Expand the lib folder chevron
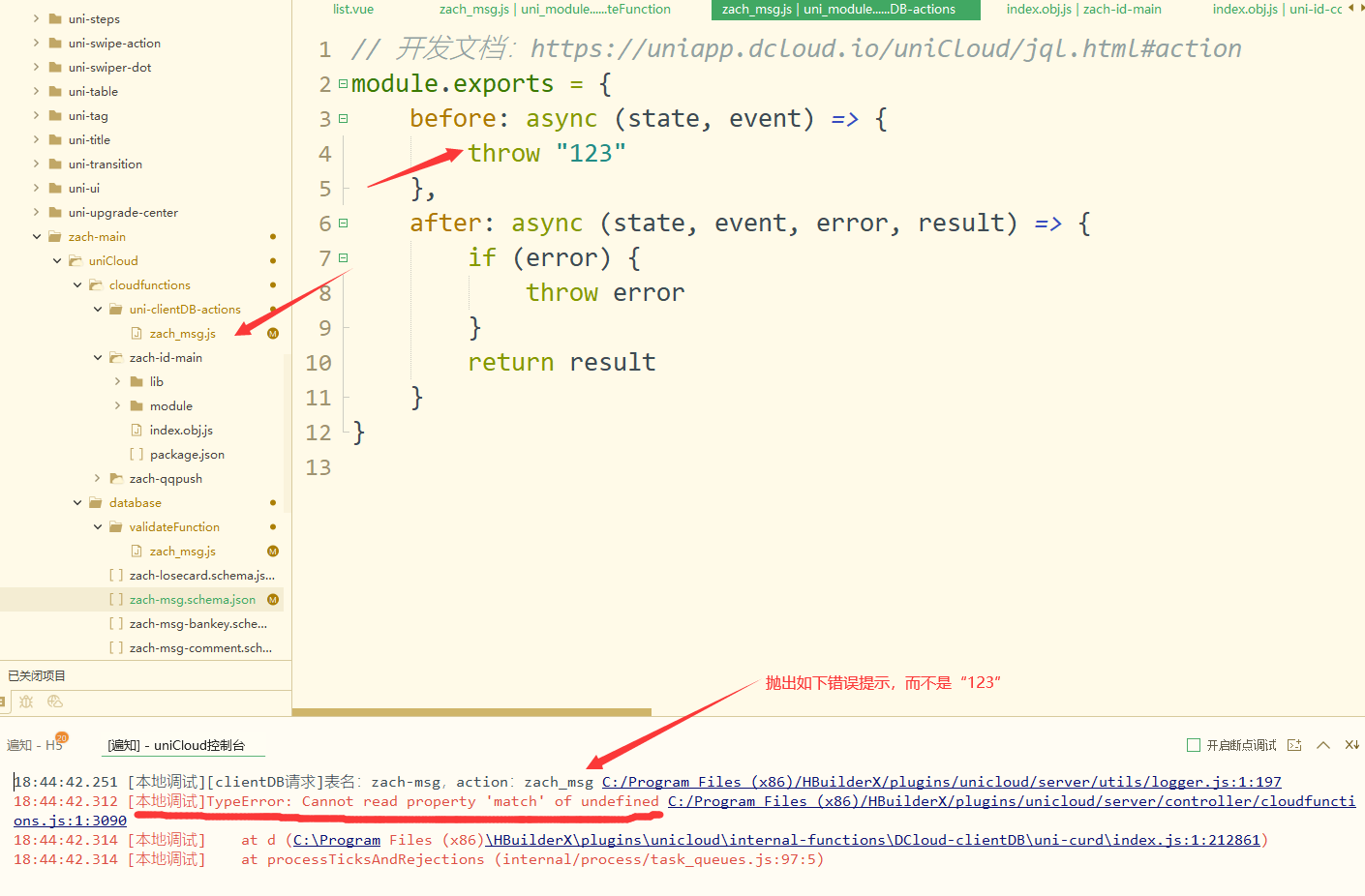 [118, 382]
